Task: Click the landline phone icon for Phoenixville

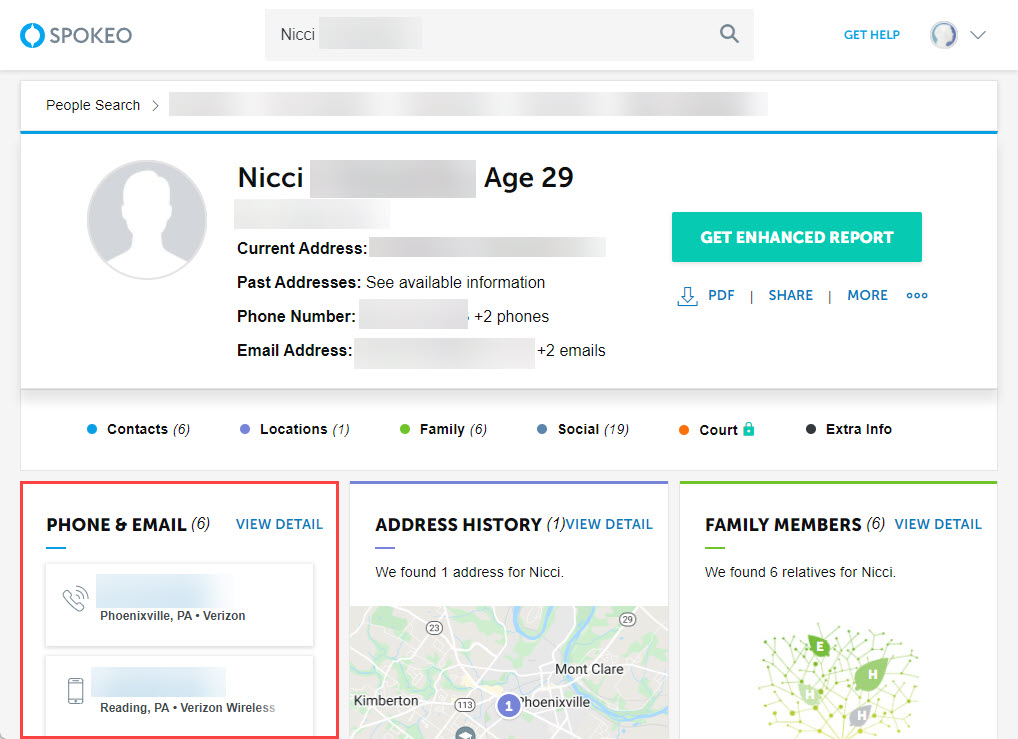Action: (x=75, y=599)
